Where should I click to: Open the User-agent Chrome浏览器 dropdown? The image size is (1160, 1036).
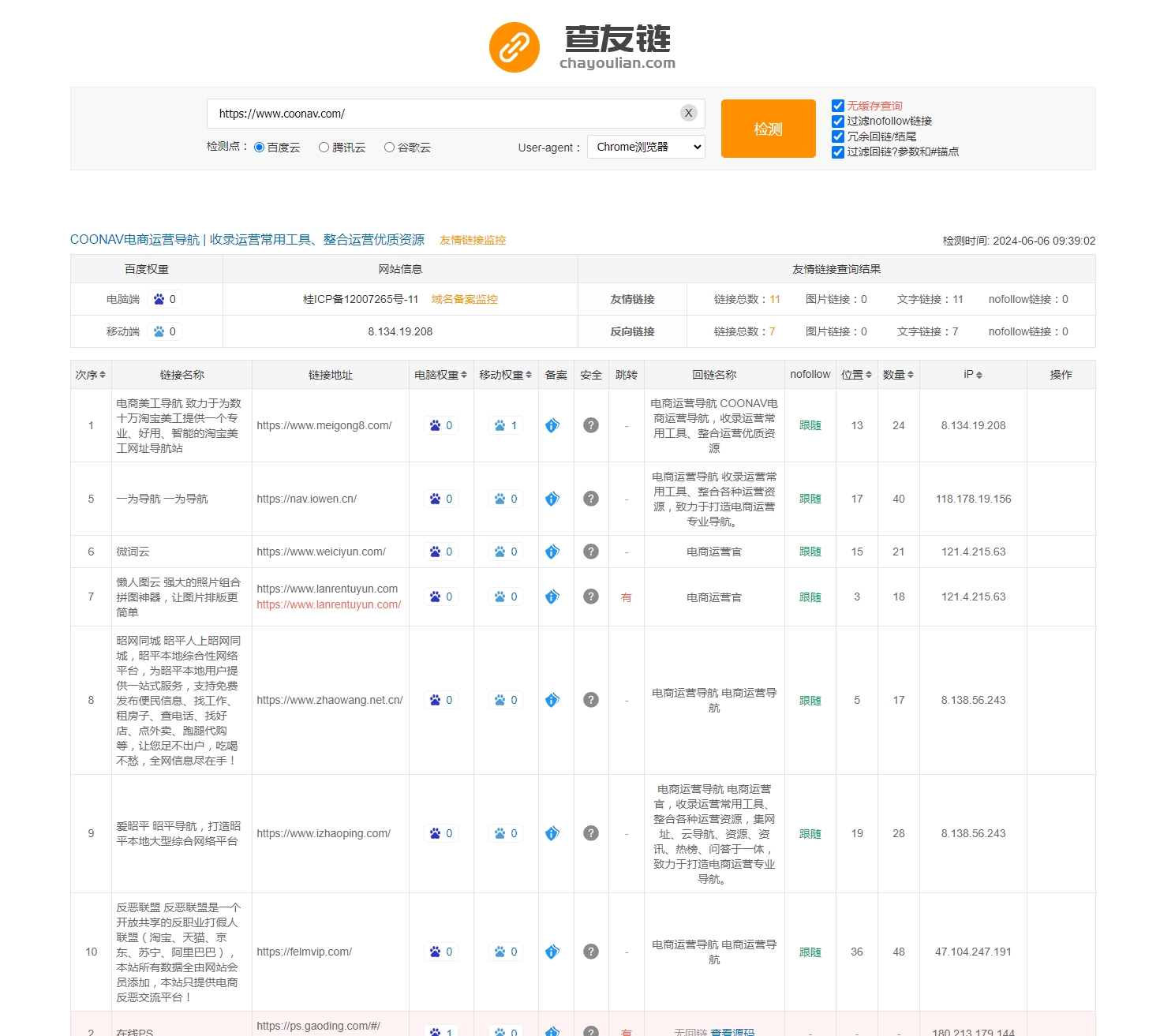646,147
